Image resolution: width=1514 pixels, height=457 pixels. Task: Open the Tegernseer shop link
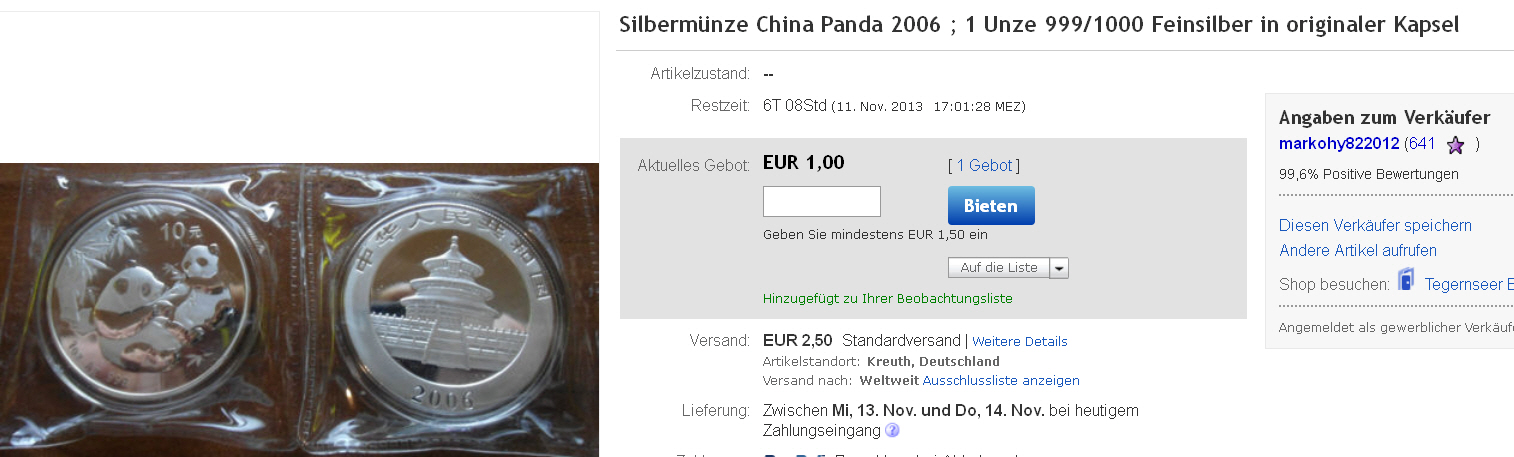tap(1469, 284)
